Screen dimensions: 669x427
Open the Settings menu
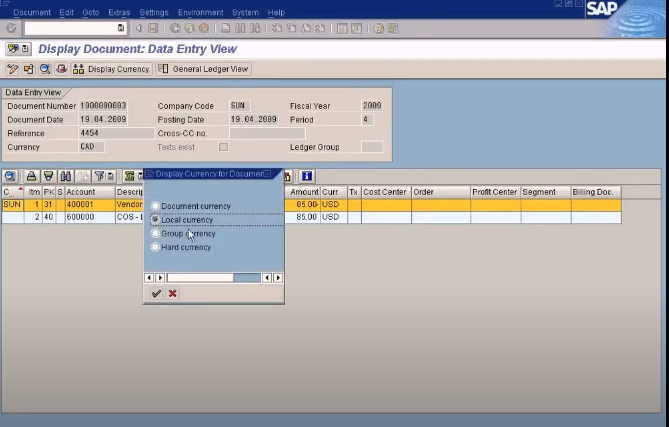[x=154, y=12]
